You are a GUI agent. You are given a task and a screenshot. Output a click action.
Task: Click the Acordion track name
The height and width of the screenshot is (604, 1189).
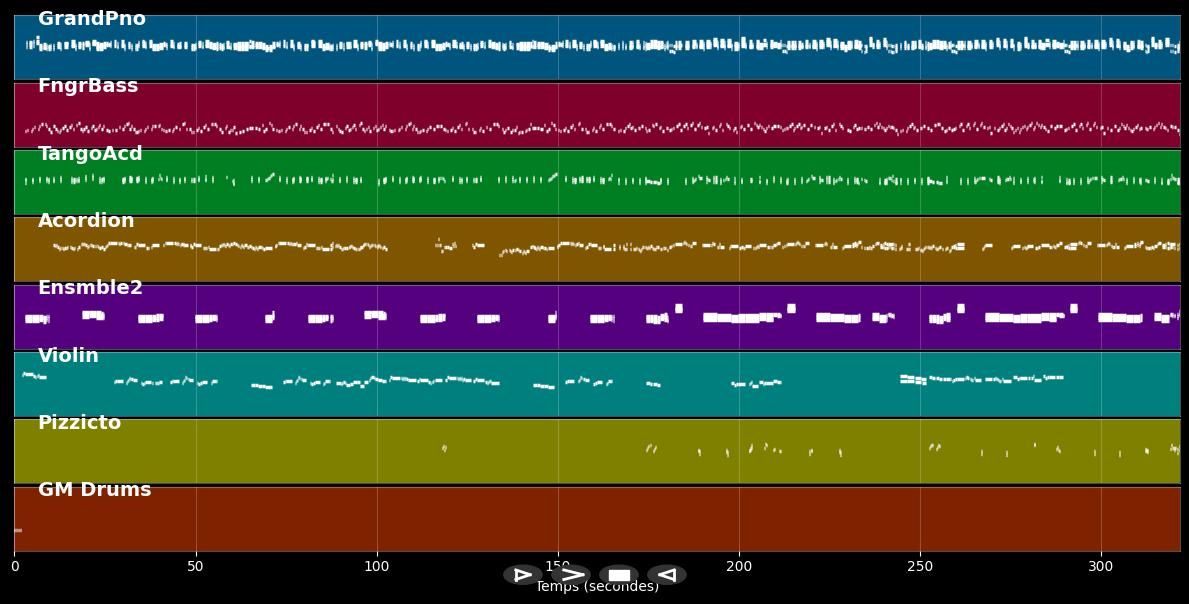point(86,221)
